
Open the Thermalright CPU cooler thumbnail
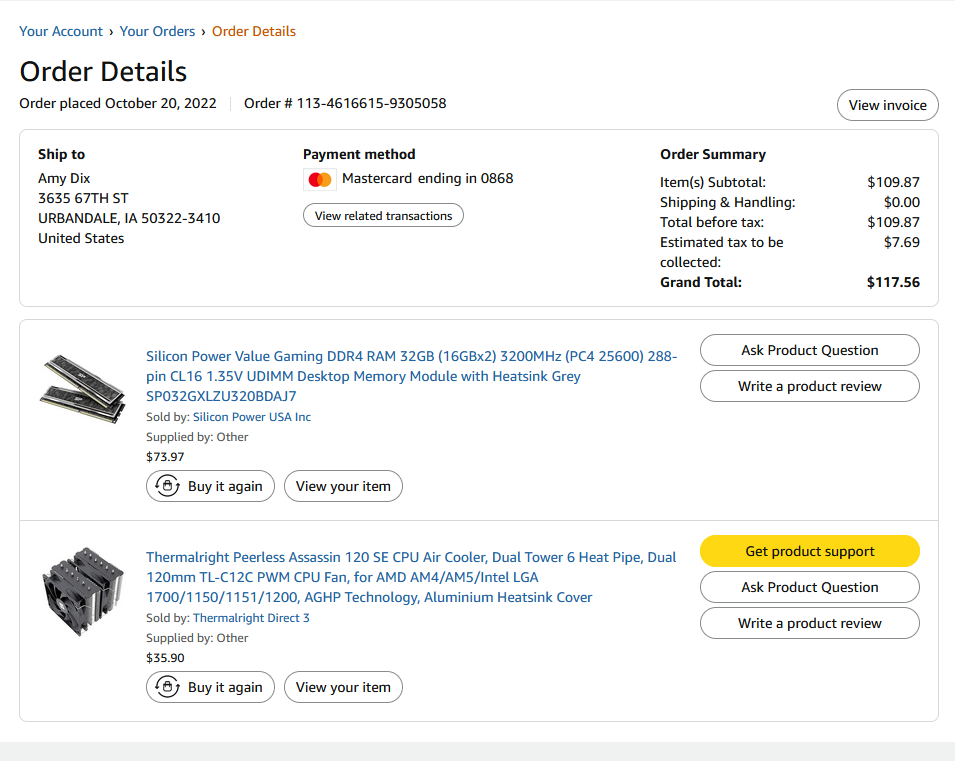(83, 587)
